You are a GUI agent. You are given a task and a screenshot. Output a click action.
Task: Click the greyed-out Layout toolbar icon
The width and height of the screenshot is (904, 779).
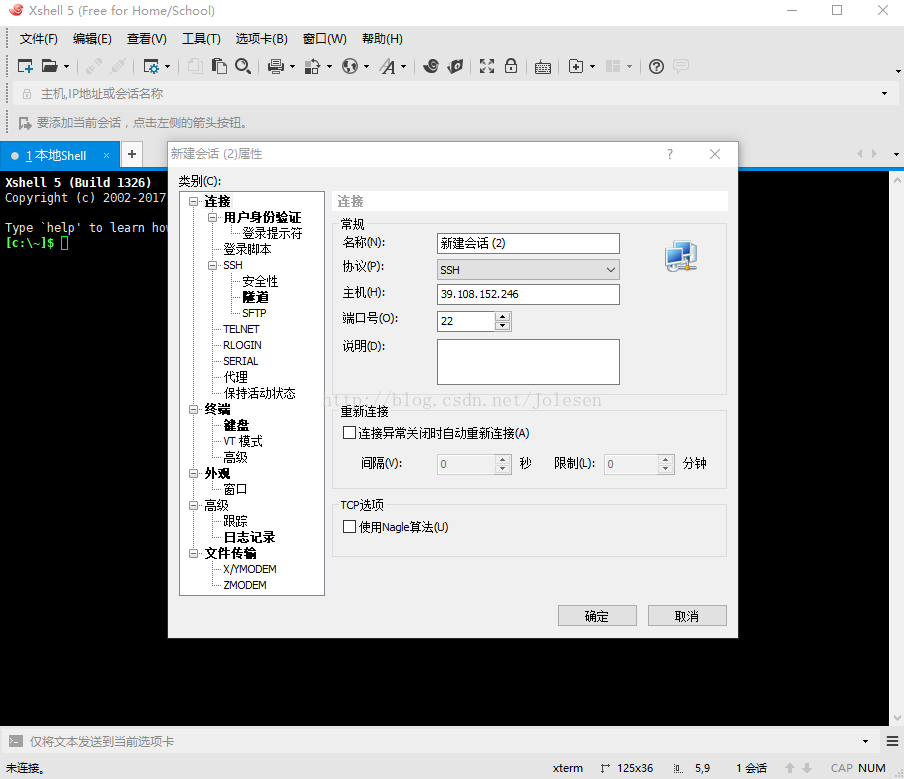click(x=613, y=66)
